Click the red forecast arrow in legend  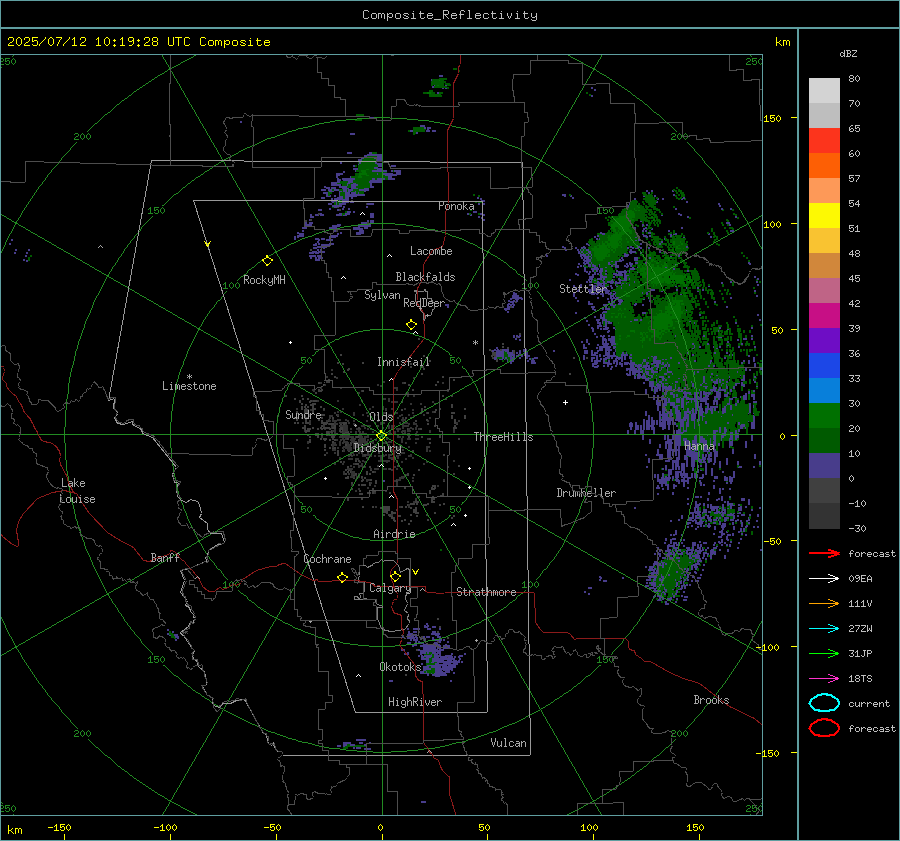coord(824,553)
